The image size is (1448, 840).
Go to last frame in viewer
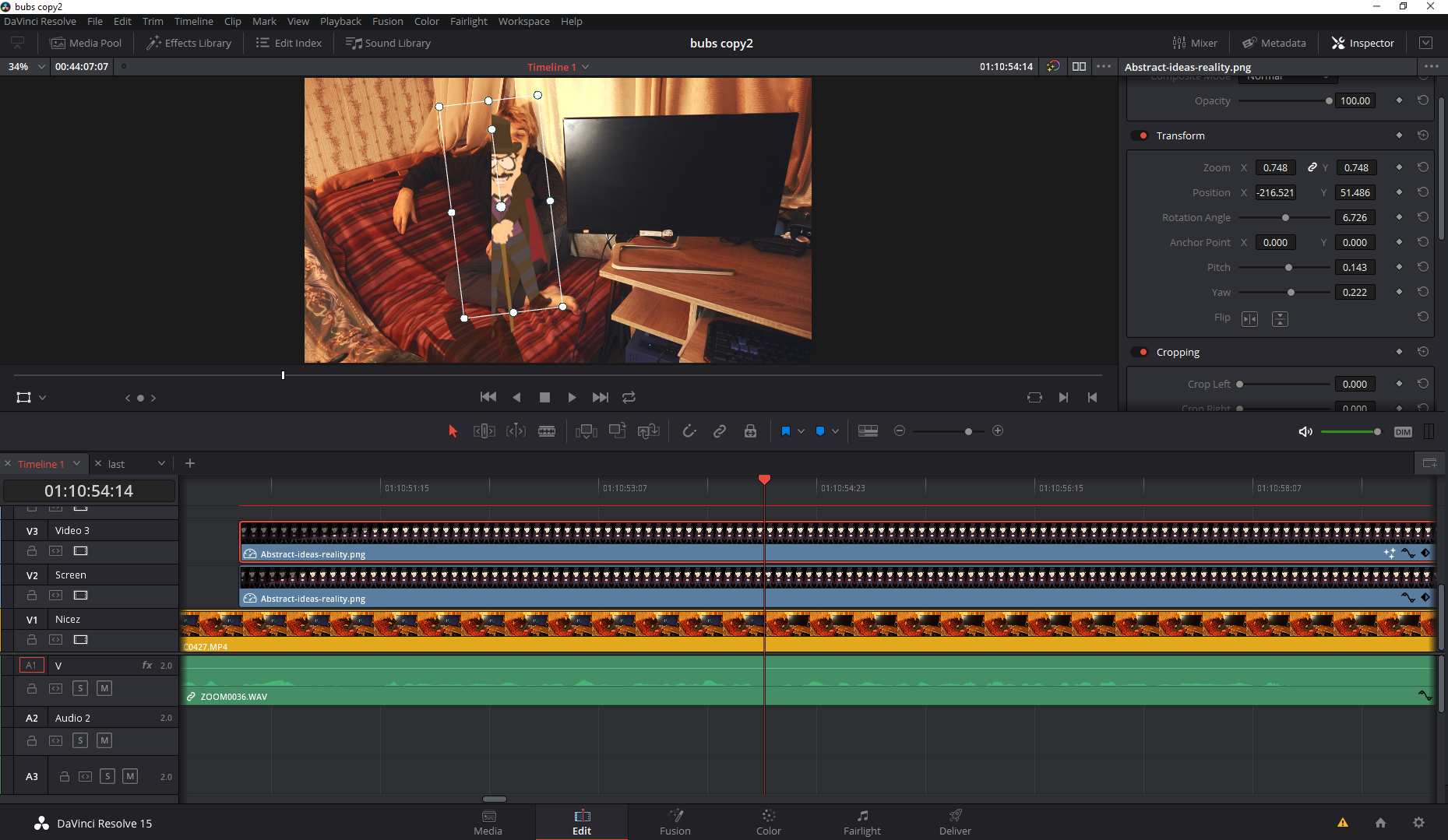(x=600, y=397)
